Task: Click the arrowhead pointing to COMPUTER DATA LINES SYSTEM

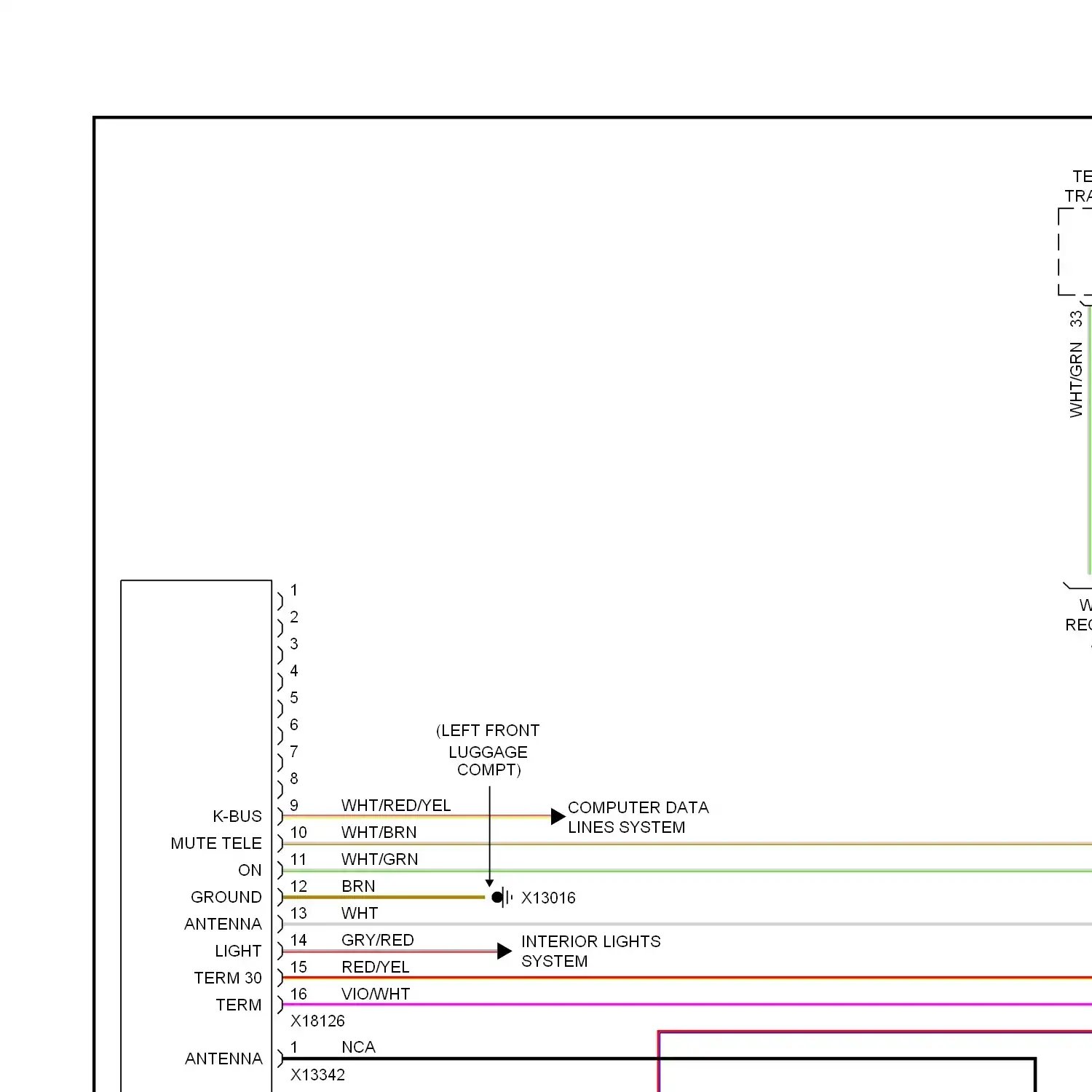Action: click(558, 816)
